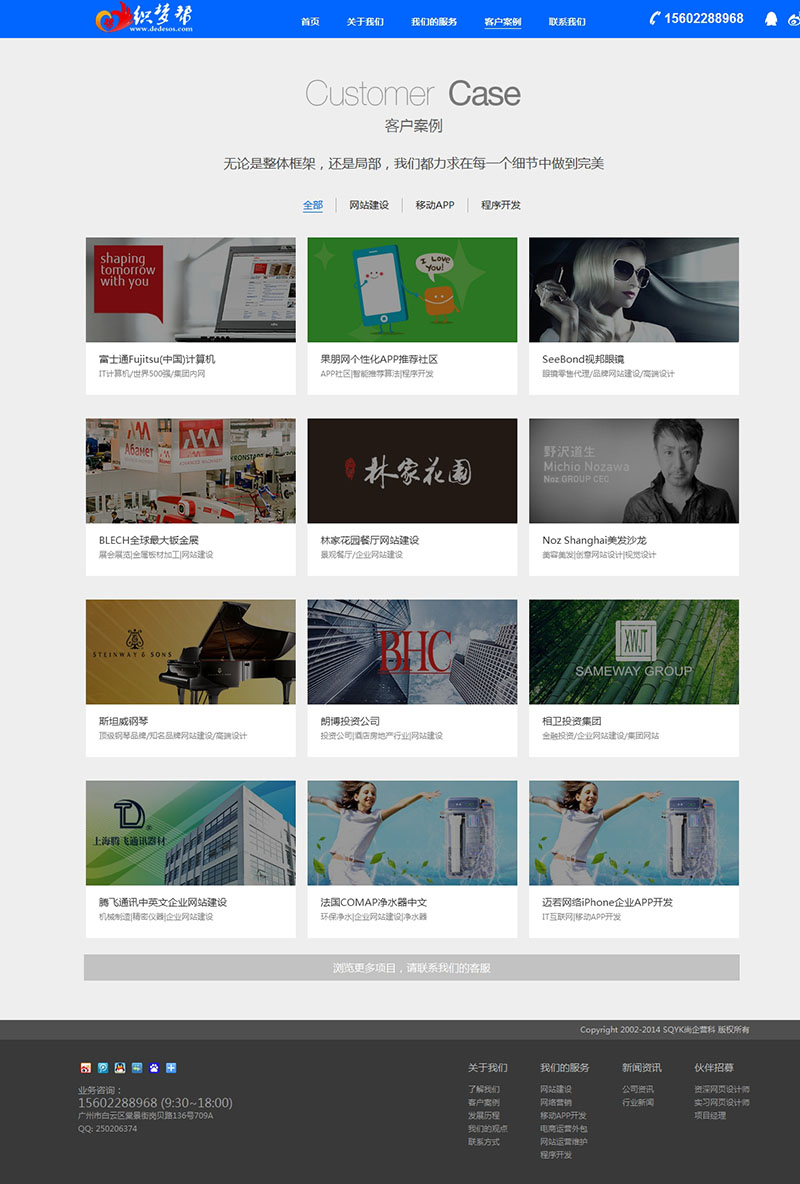The image size is (800, 1184).
Task: Go to 首页 in the top navigation
Action: (x=310, y=22)
